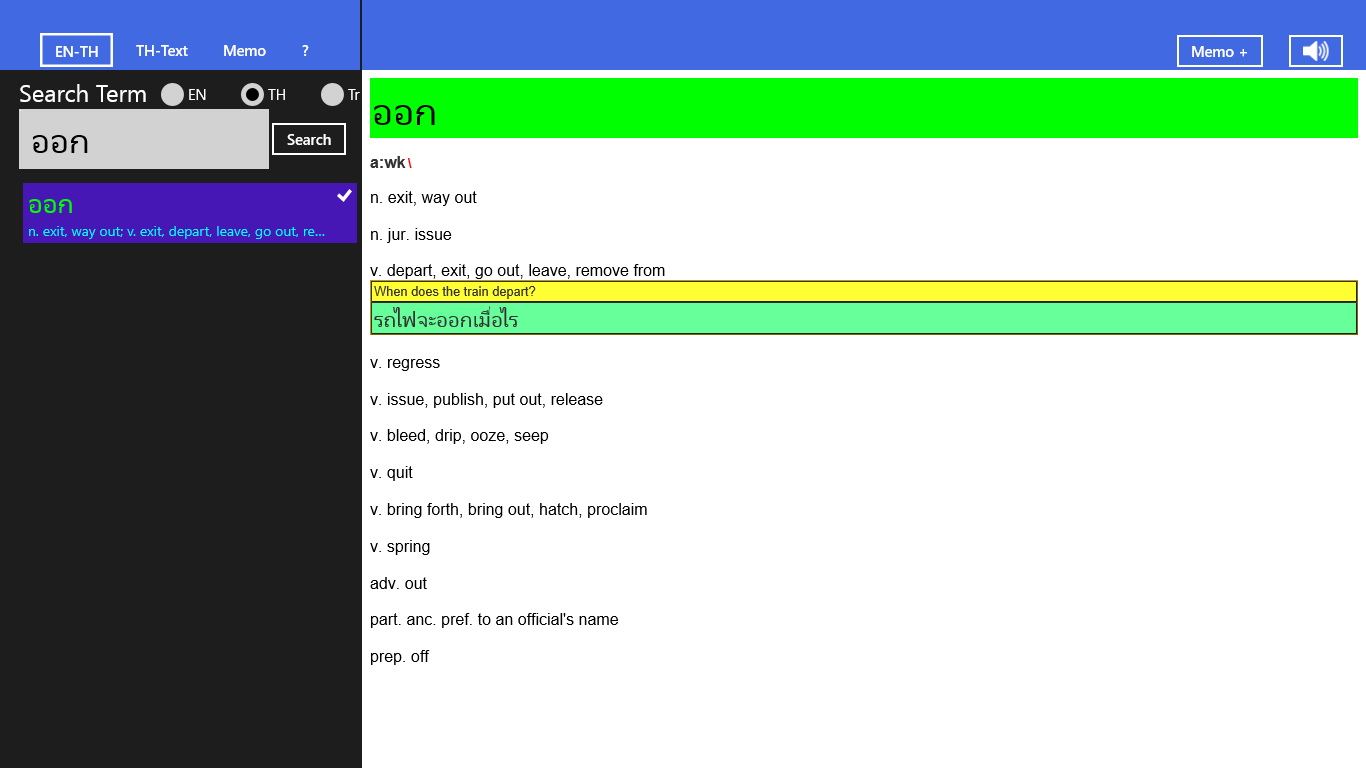Click the 'v. issue, publish, put out, release' definition

[x=486, y=400]
